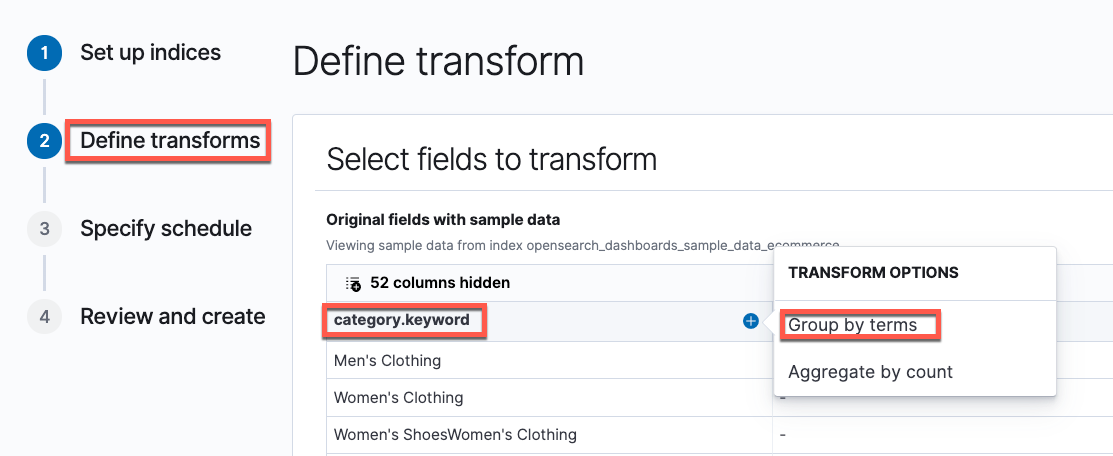Click Original fields with sample data label
The width and height of the screenshot is (1113, 456).
pos(443,220)
